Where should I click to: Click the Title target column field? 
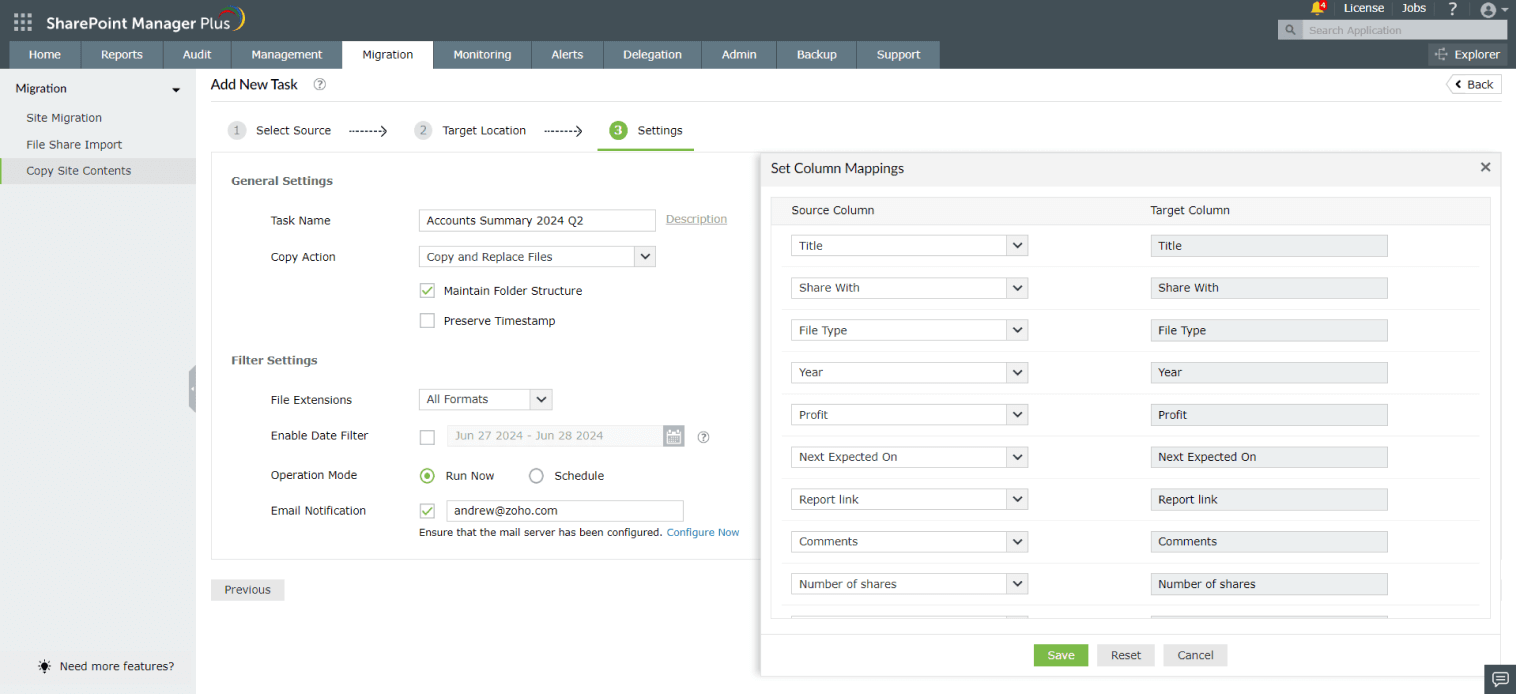(1269, 246)
